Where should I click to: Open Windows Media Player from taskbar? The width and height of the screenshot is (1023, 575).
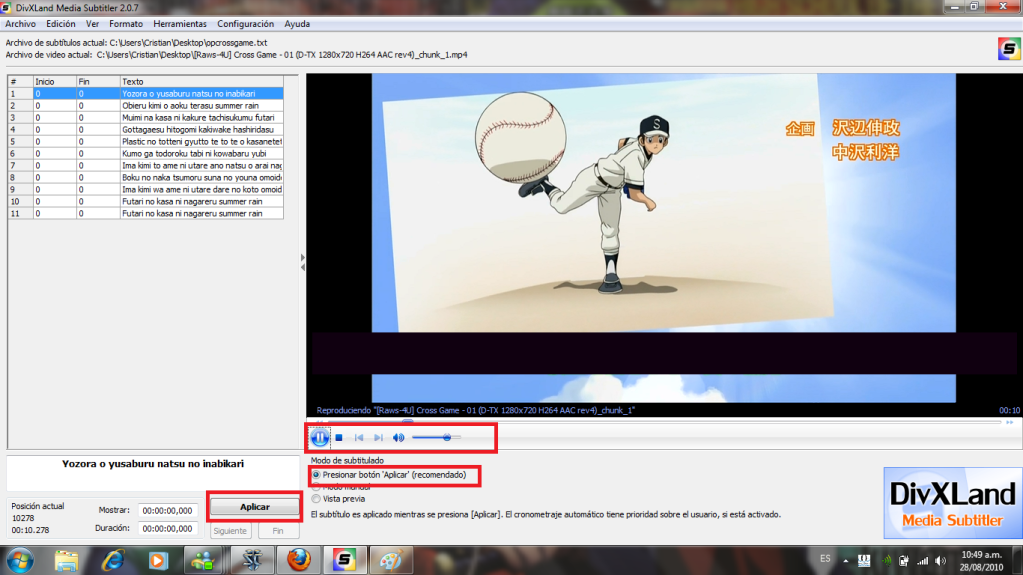click(x=158, y=561)
